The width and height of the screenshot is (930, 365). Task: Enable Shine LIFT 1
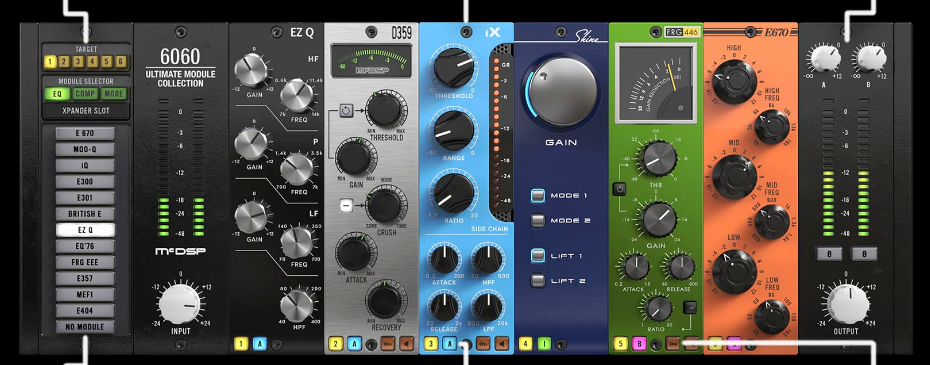pos(538,256)
